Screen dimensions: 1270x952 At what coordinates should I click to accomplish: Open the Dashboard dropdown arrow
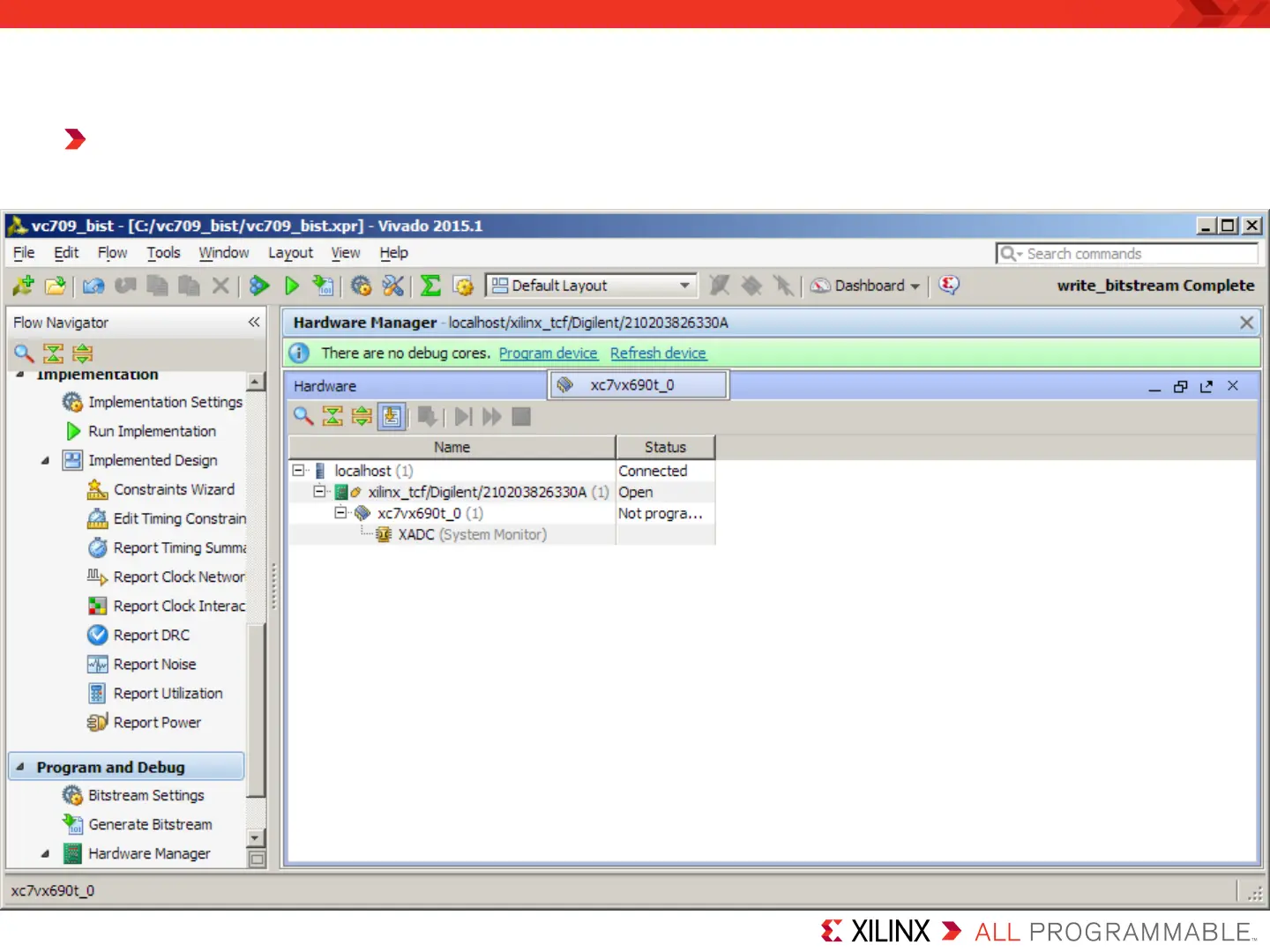915,286
